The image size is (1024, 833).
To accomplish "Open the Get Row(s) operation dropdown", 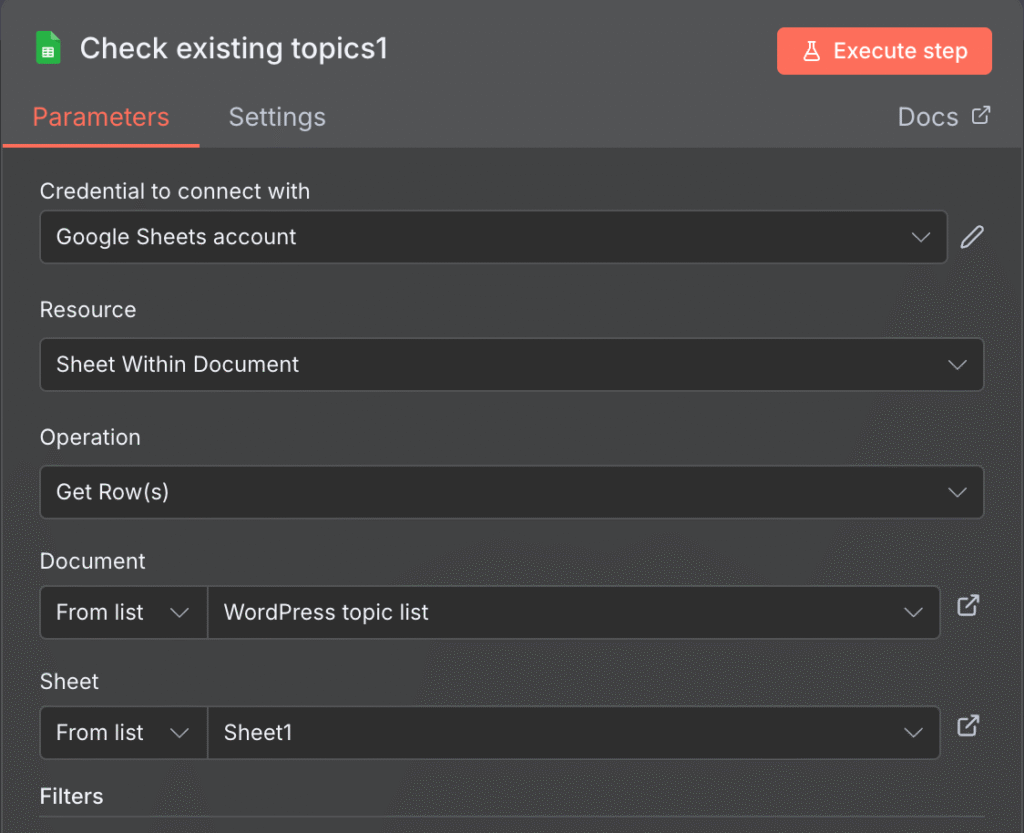I will click(x=511, y=492).
